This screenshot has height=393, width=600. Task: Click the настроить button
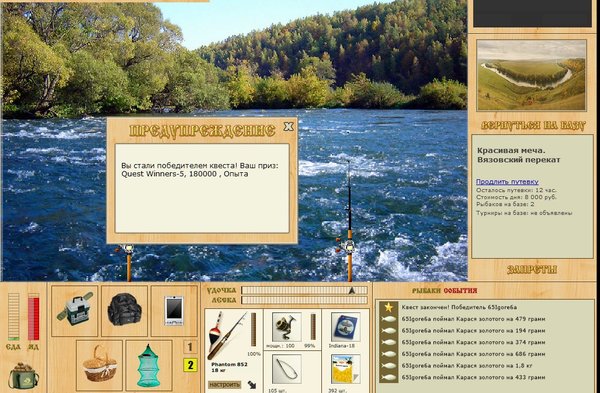click(x=225, y=385)
